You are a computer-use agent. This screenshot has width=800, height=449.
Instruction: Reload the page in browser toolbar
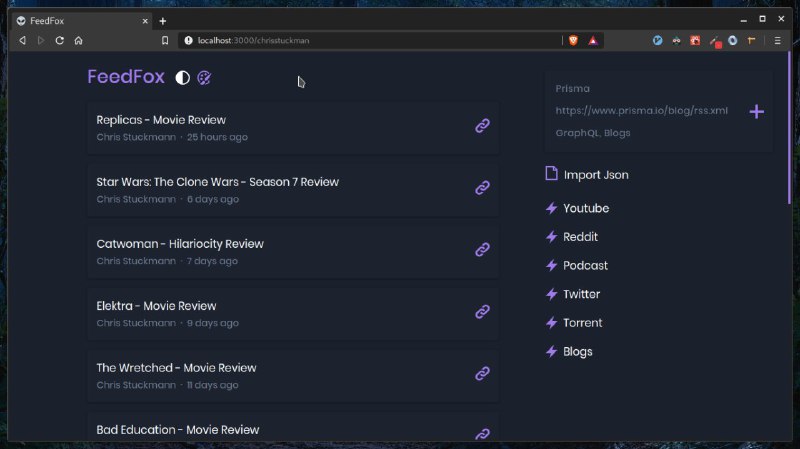click(x=59, y=40)
